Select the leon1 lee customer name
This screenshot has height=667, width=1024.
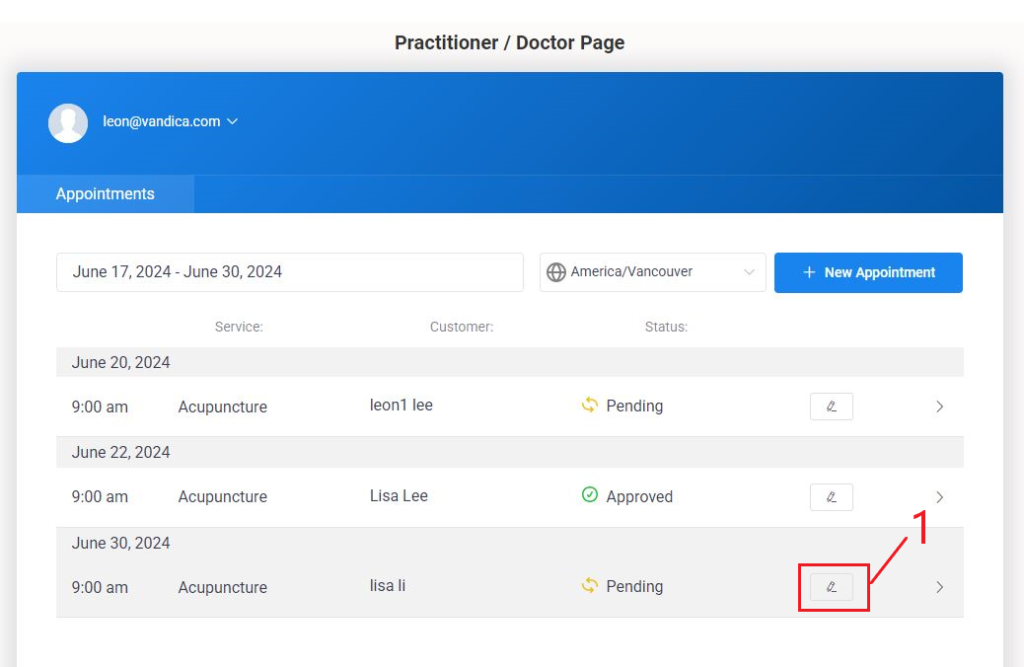(401, 405)
